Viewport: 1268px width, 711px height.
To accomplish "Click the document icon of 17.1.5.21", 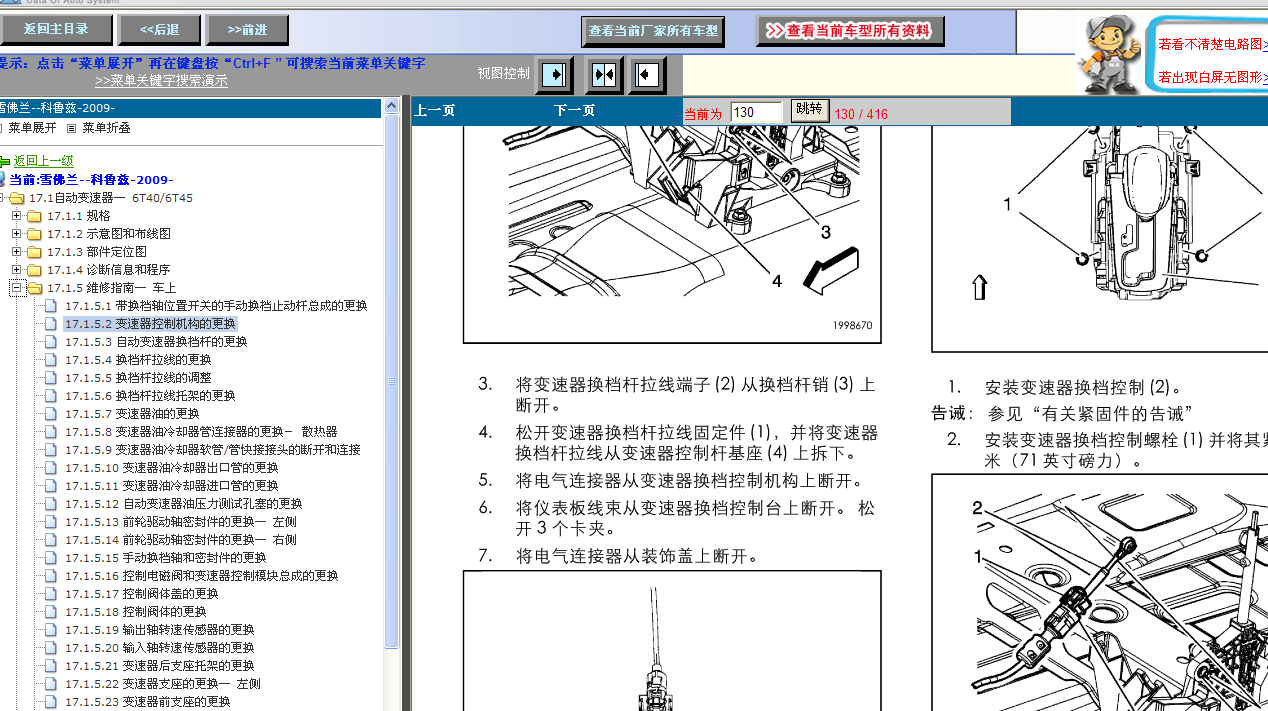I will coord(50,666).
